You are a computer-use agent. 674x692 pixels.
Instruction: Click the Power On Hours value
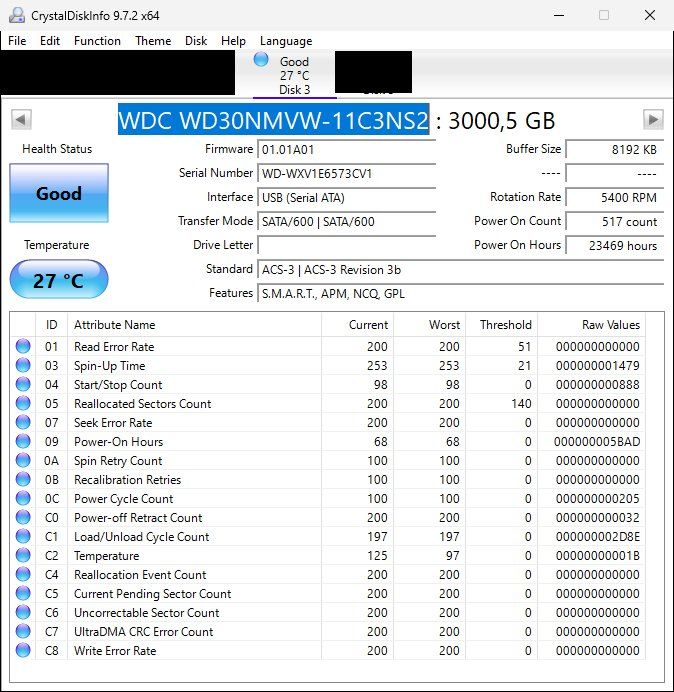(x=614, y=245)
